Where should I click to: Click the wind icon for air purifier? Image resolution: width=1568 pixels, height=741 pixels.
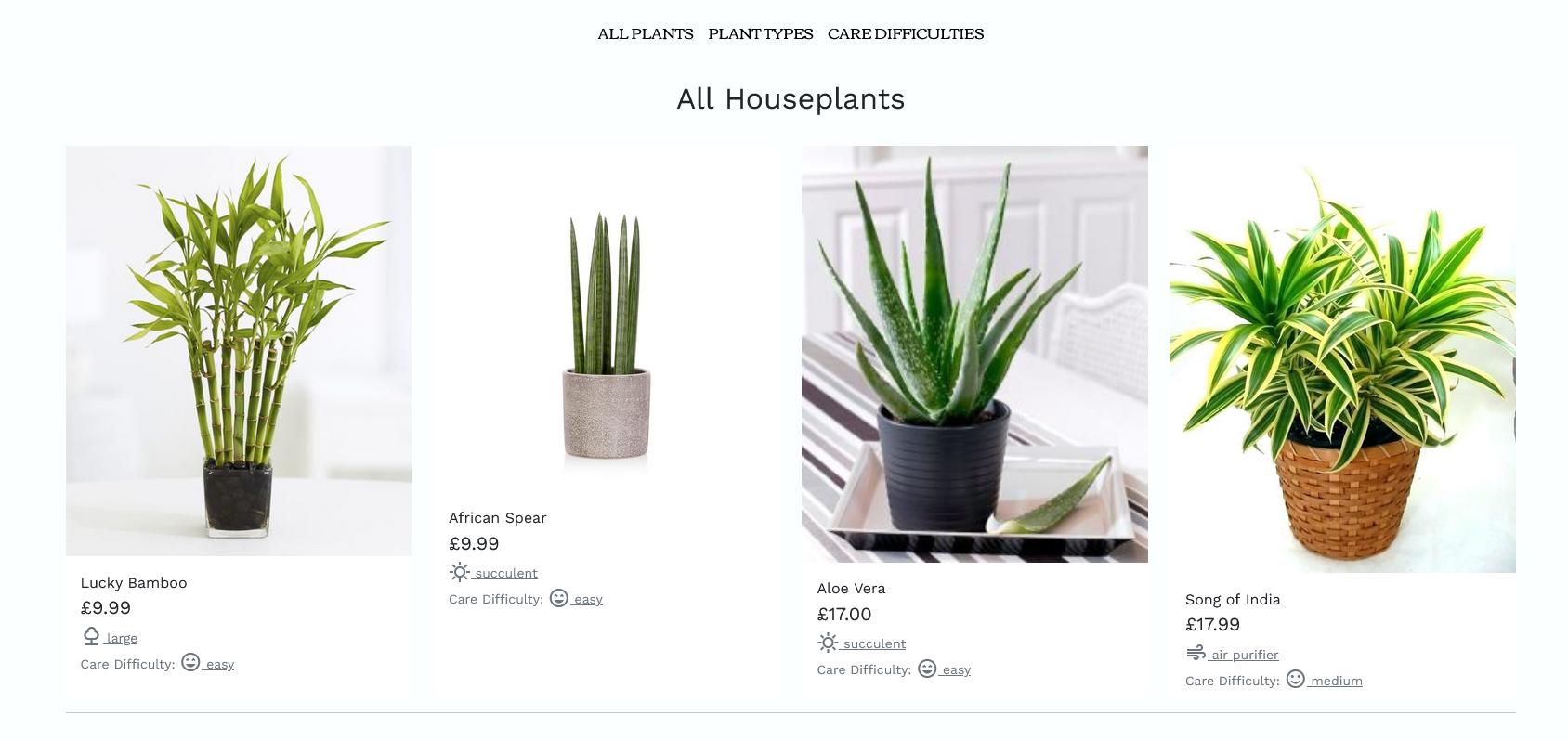click(1196, 653)
